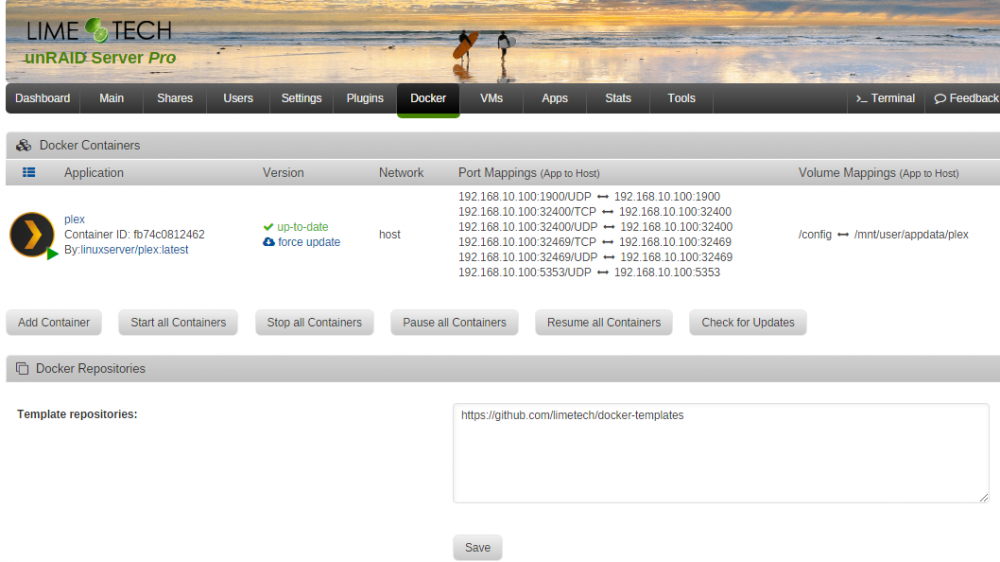Open the Main tab
Screen dimensions: 1000x562
112,98
